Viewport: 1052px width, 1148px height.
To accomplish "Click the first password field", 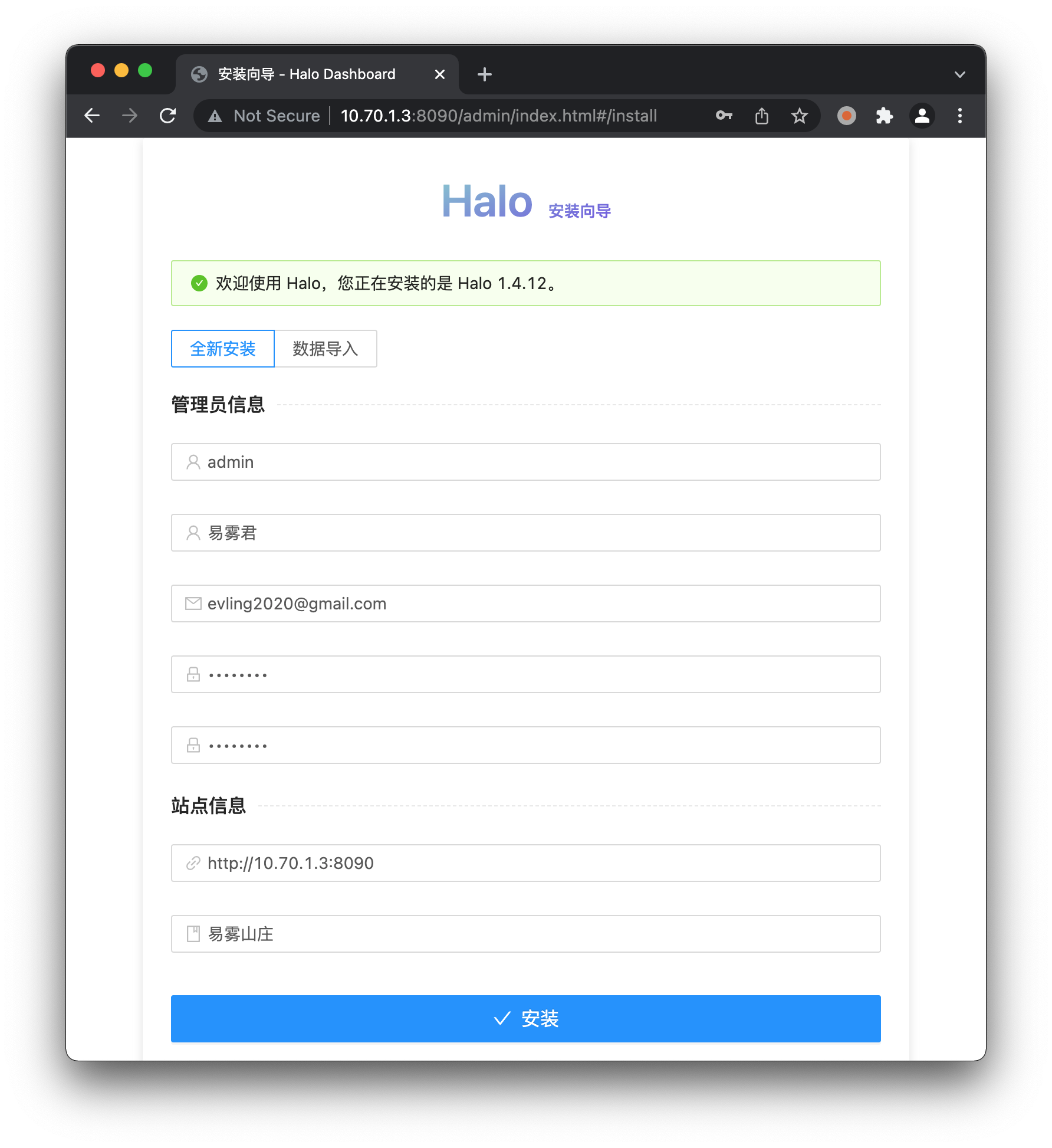I will (526, 674).
